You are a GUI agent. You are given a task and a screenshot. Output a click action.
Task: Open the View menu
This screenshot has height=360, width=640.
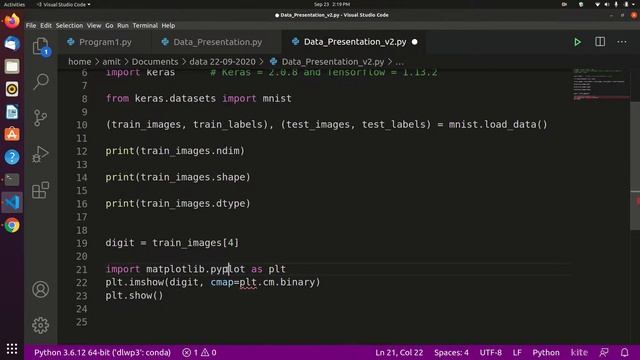pyautogui.click(x=94, y=25)
